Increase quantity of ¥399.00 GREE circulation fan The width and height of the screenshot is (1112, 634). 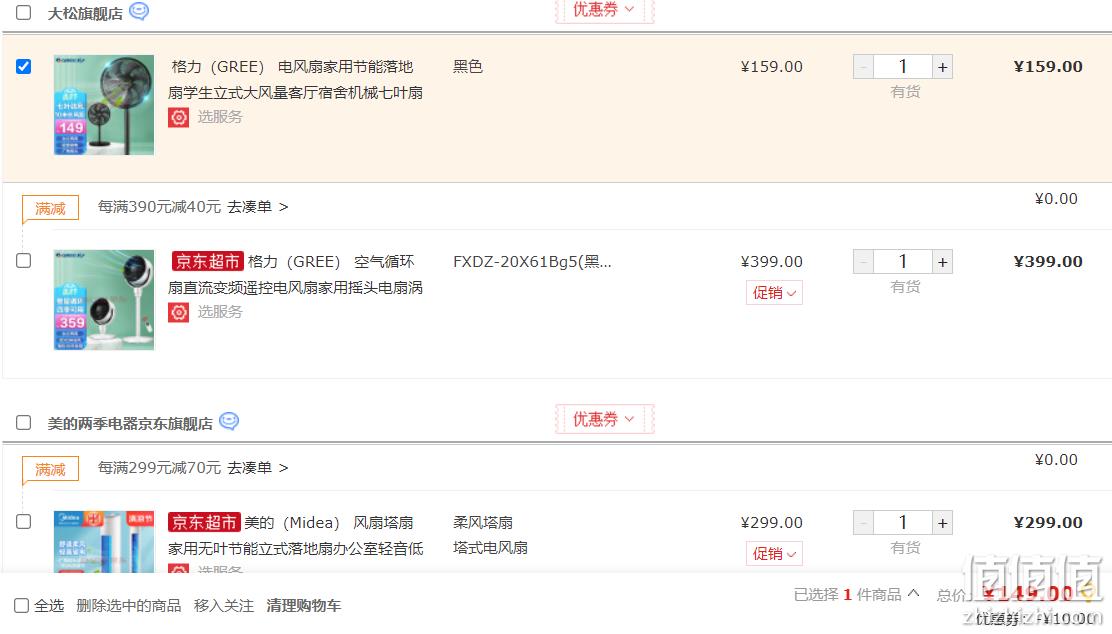(x=942, y=262)
